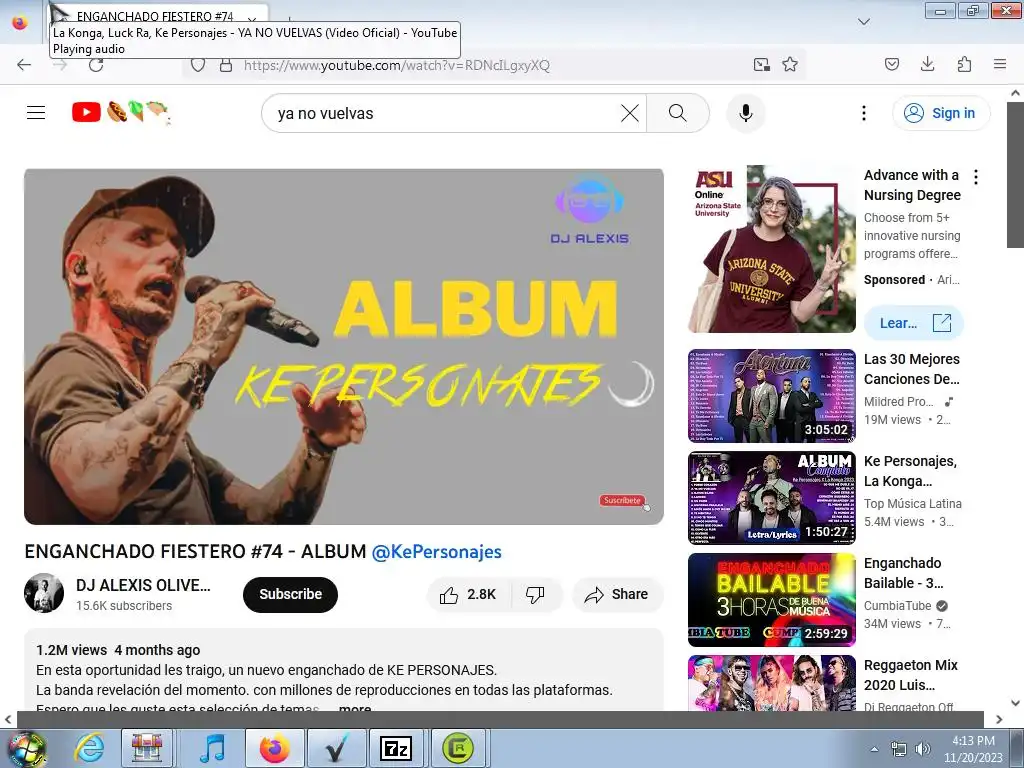This screenshot has height=768, width=1024.
Task: Expand the list all tabs chevron
Action: pyautogui.click(x=864, y=22)
